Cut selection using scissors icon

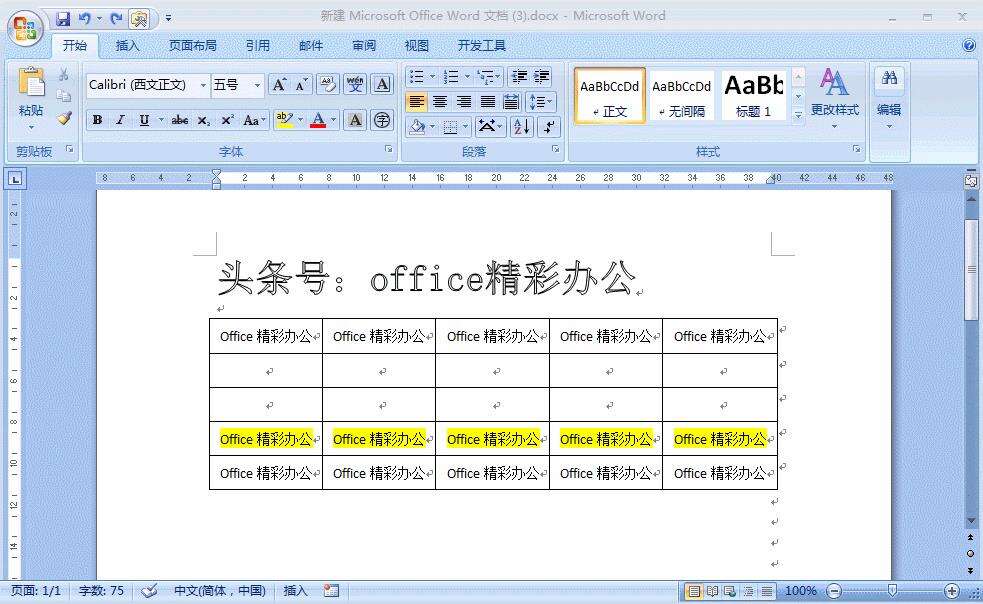tap(63, 75)
